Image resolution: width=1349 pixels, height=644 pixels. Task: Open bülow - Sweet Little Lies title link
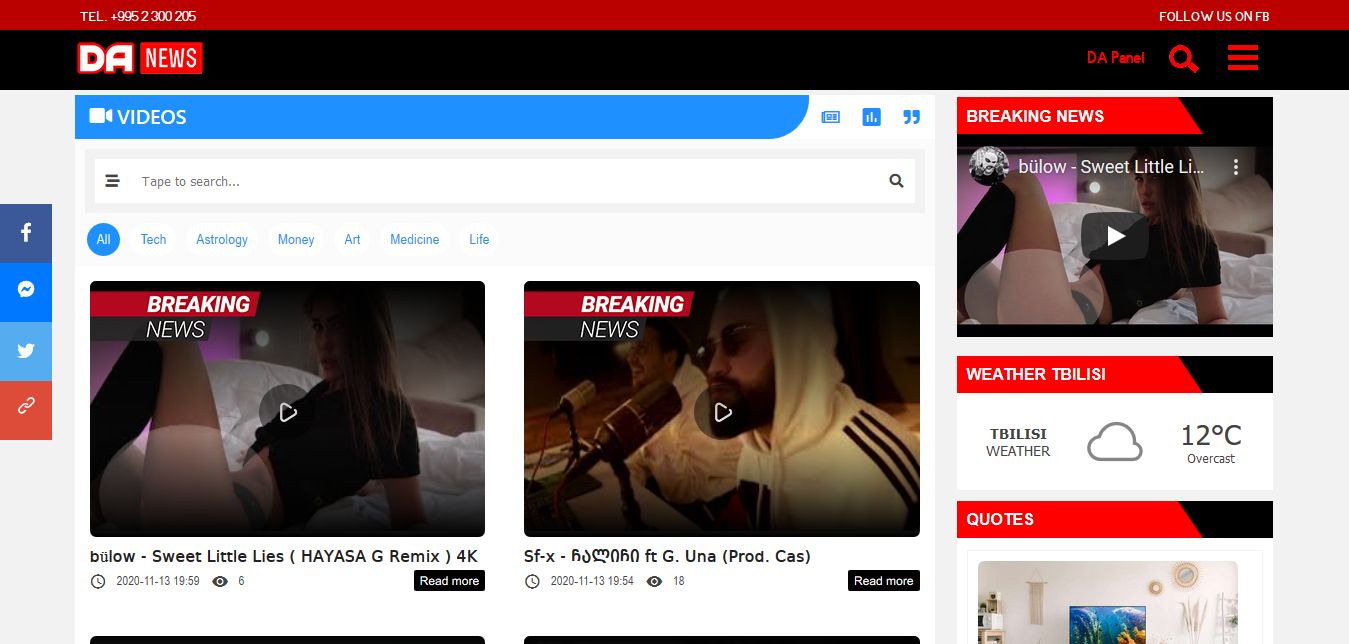point(284,556)
